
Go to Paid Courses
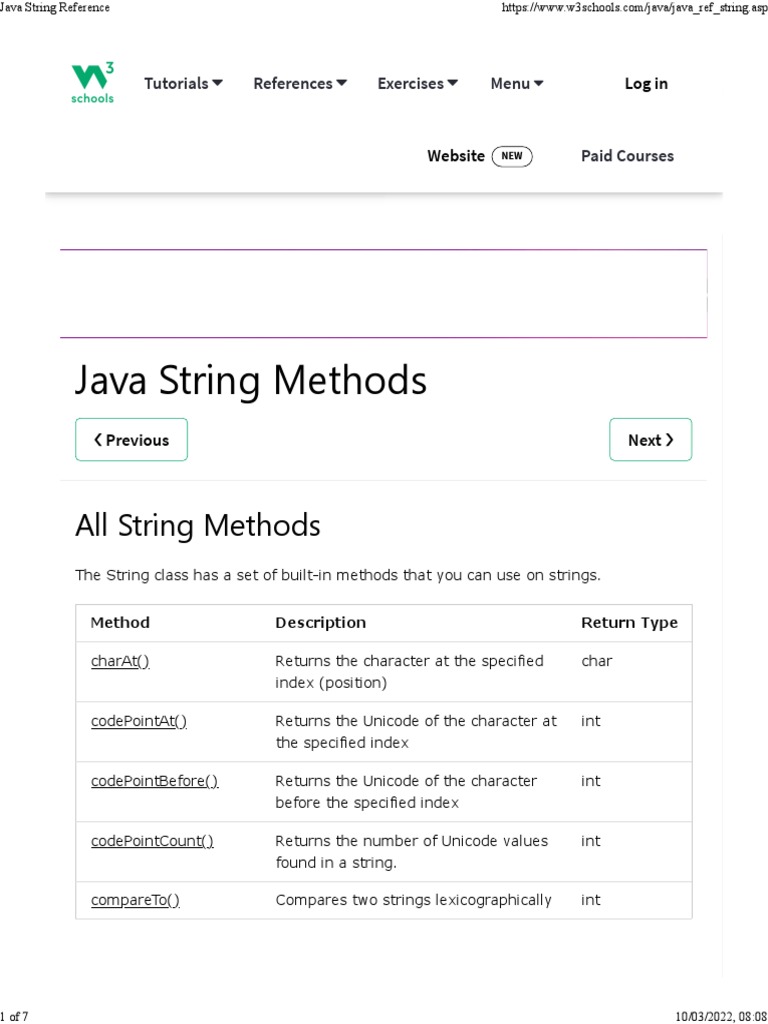click(627, 156)
